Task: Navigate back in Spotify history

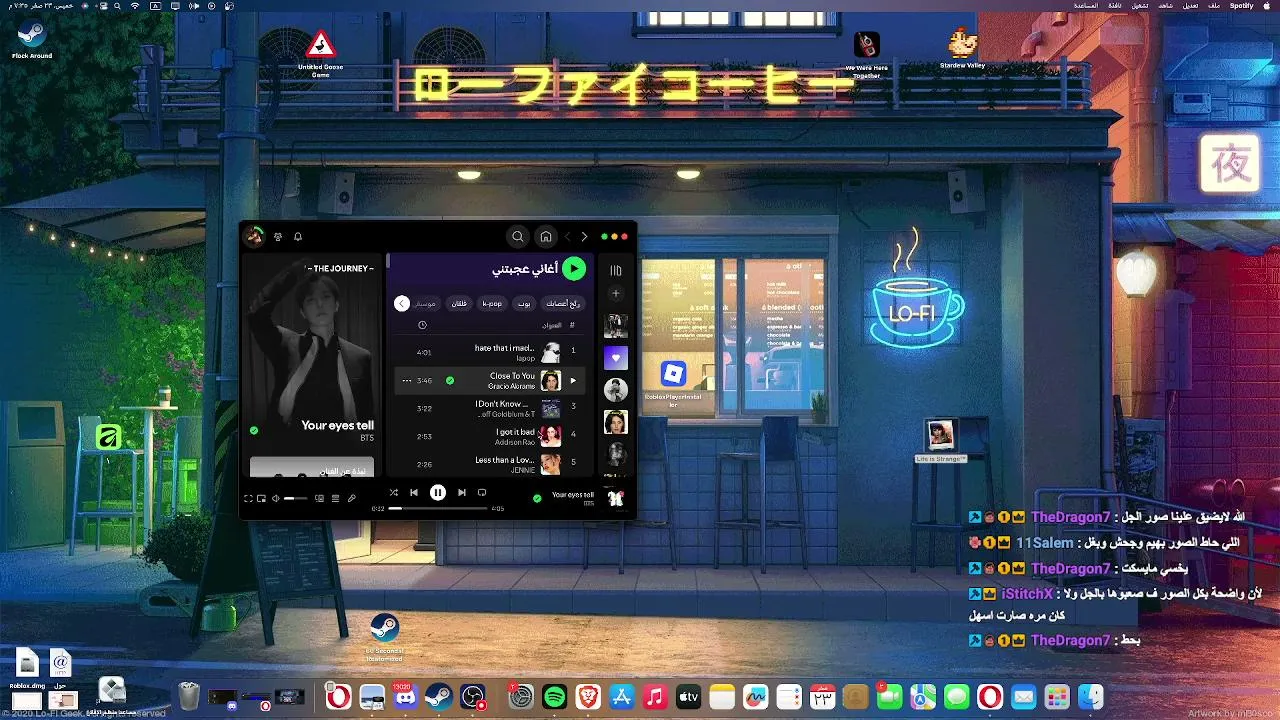Action: click(584, 237)
